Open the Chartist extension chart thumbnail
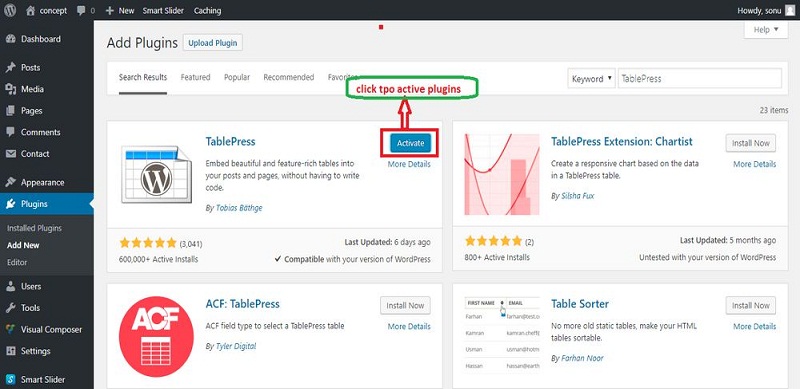 pyautogui.click(x=502, y=175)
